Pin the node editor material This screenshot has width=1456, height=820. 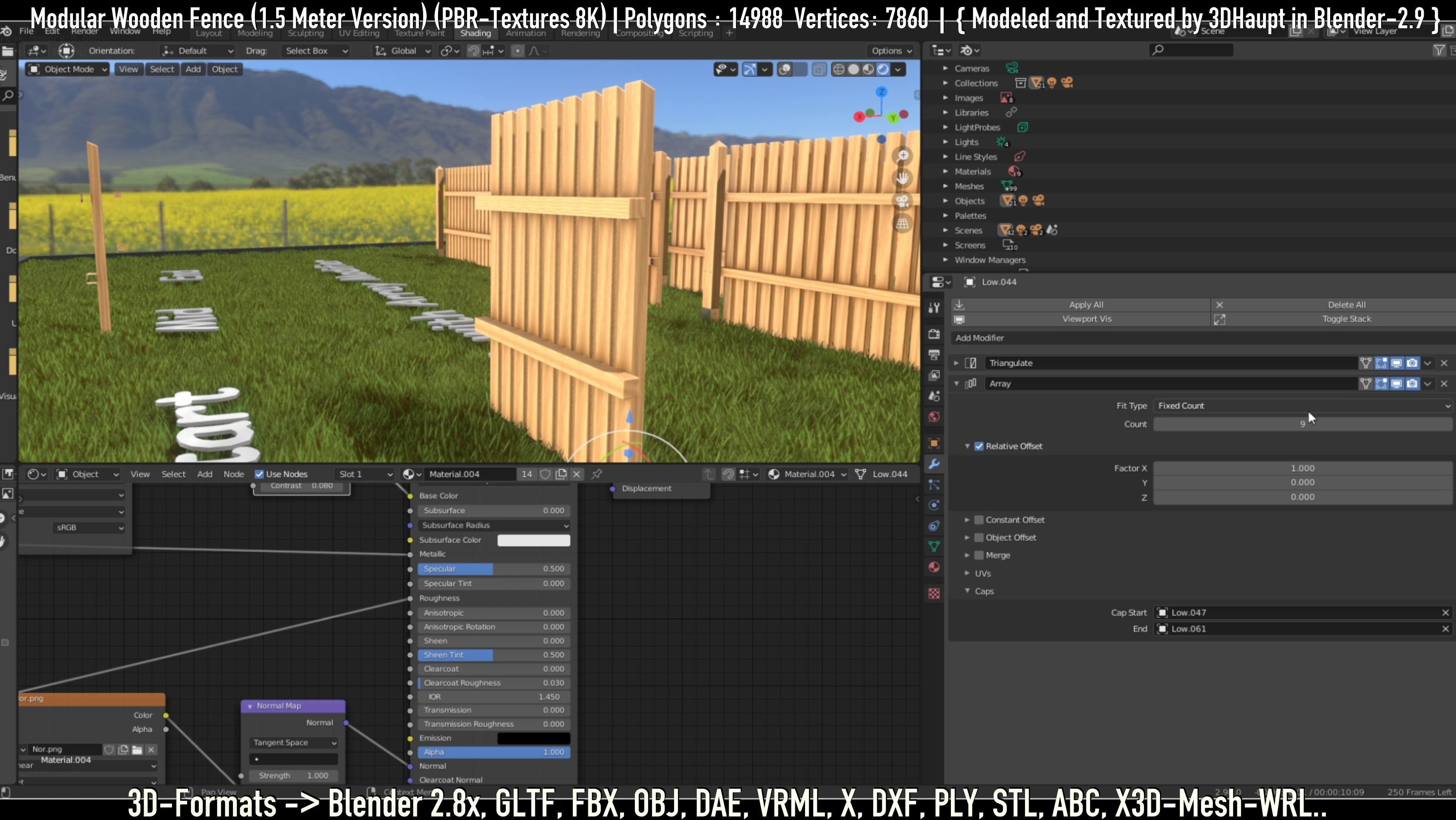tap(597, 474)
